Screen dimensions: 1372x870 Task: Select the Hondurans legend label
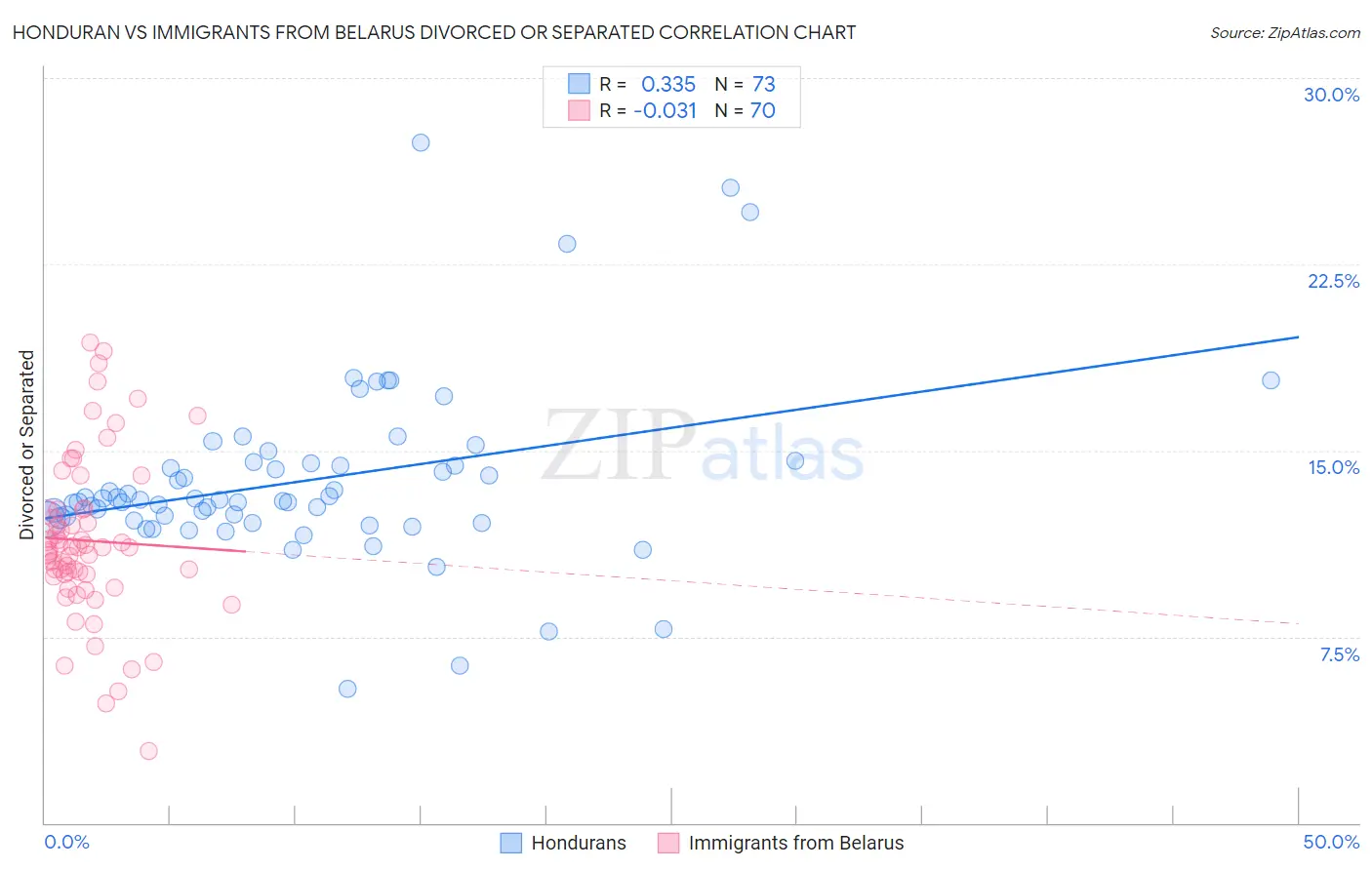point(579,843)
